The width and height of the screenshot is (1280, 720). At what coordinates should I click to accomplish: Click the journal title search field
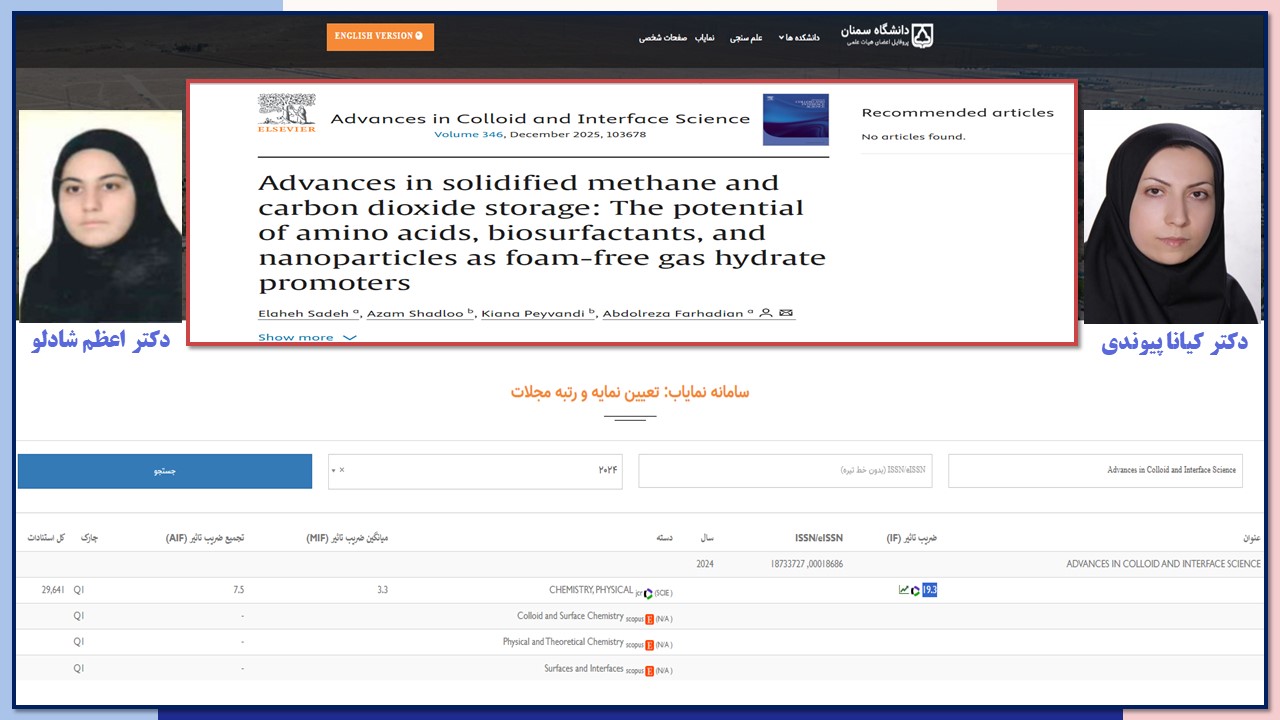(1095, 470)
